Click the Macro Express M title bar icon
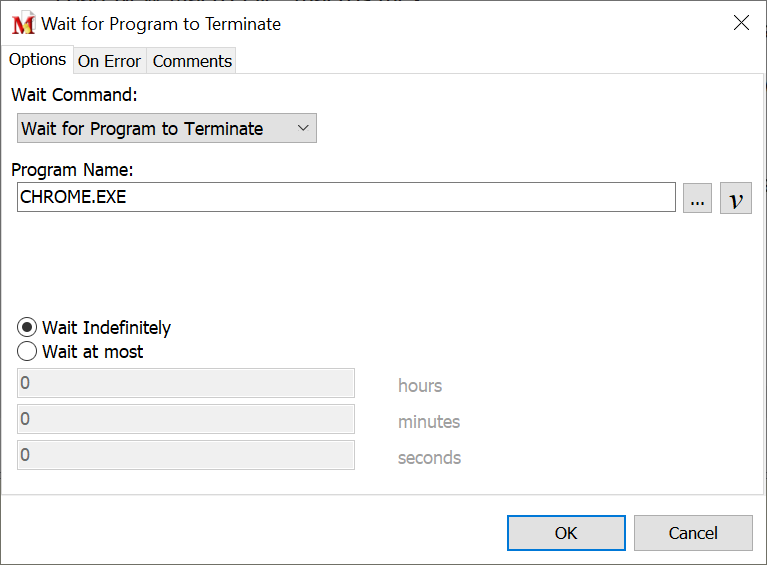 [23, 24]
